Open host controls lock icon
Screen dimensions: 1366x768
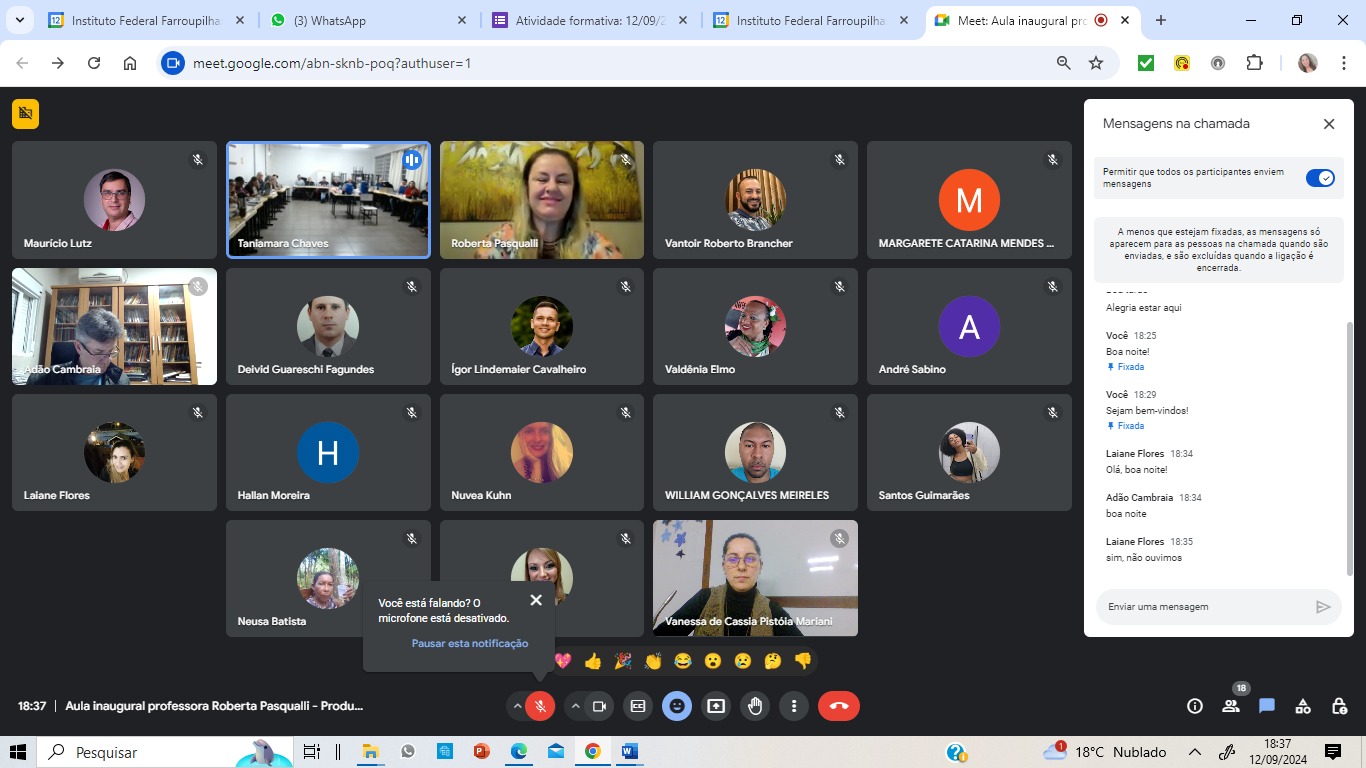[x=1339, y=706]
